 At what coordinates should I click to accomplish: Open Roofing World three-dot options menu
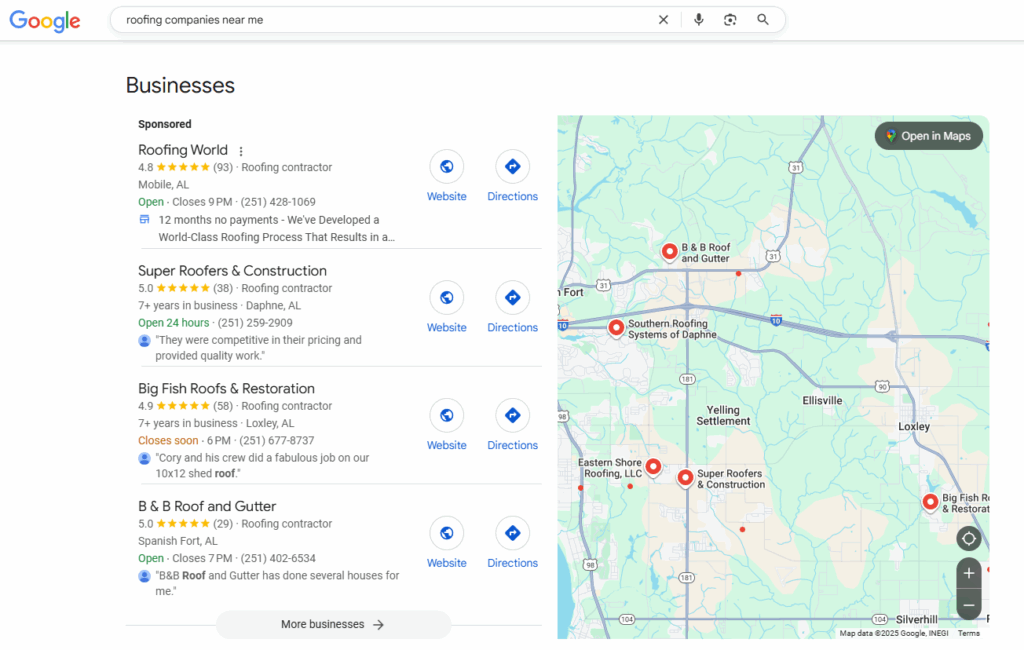pos(241,151)
